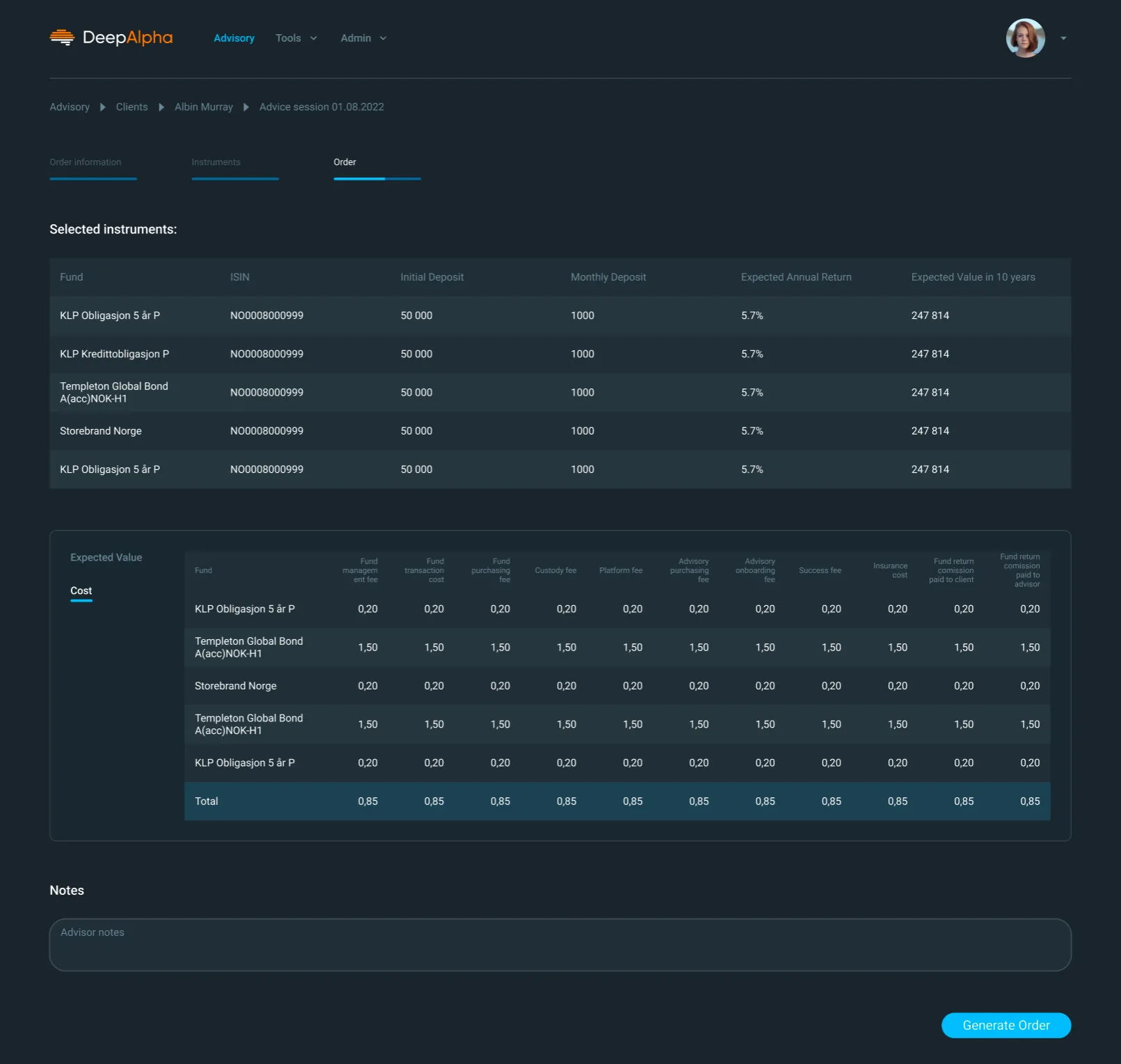1121x1064 pixels.
Task: Click the Generate Order button
Action: [x=1006, y=1025]
